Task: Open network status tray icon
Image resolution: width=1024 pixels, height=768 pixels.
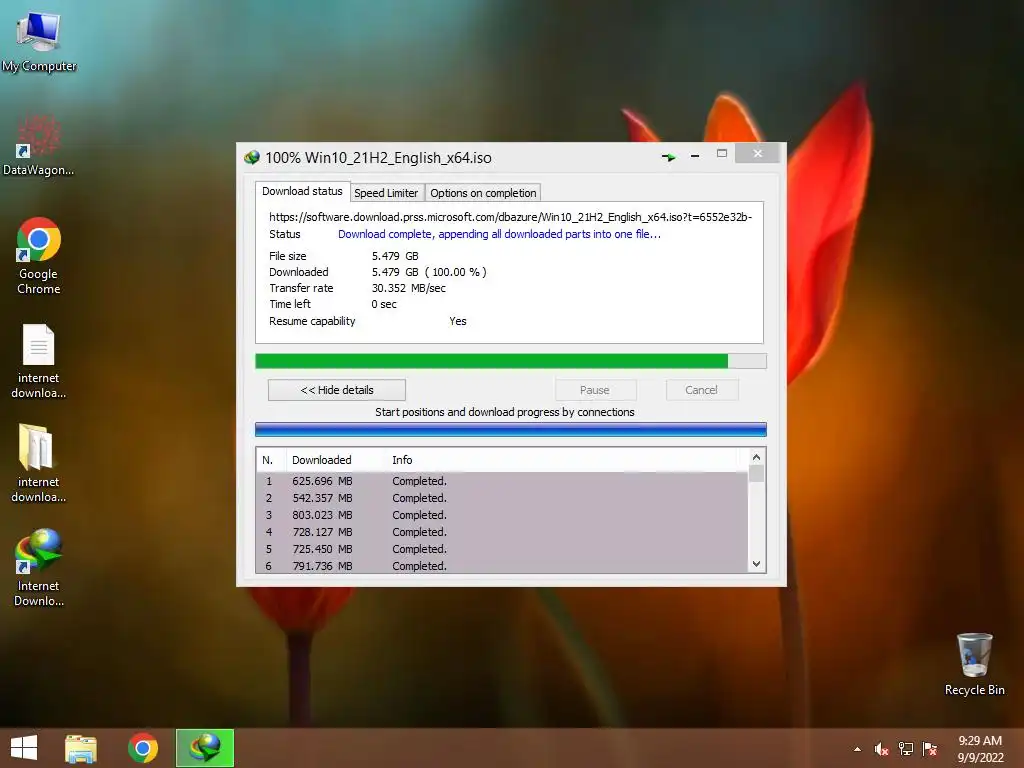Action: click(906, 749)
